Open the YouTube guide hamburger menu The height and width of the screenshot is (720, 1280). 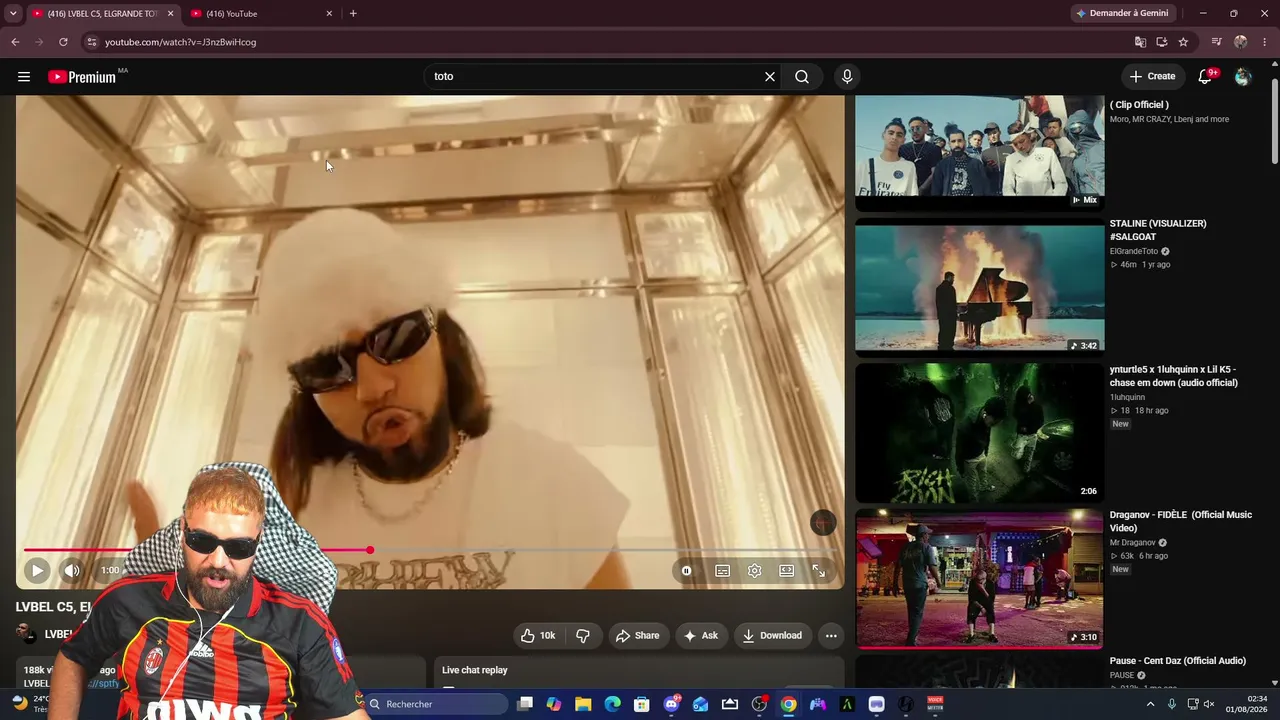[24, 77]
